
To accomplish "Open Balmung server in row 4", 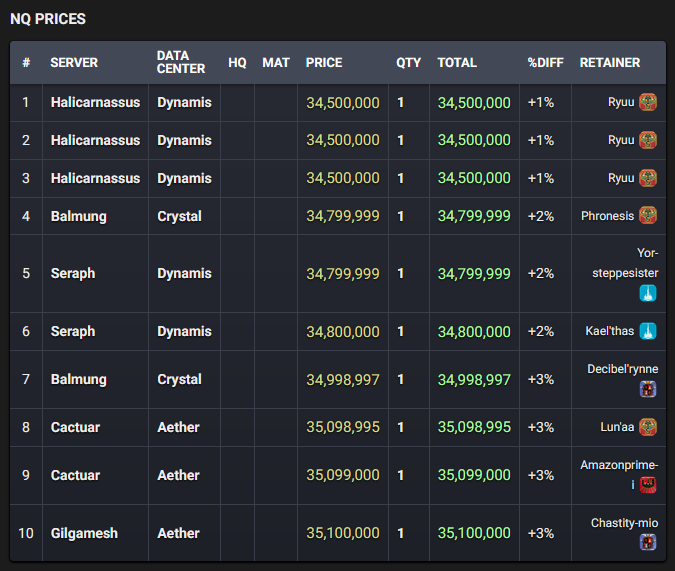I will click(78, 216).
